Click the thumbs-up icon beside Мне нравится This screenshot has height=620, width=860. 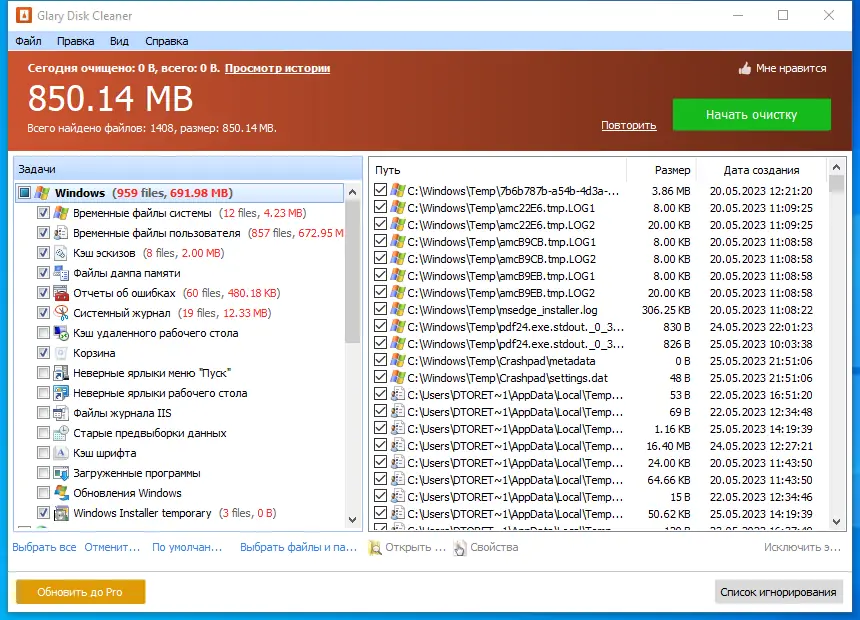[x=745, y=69]
